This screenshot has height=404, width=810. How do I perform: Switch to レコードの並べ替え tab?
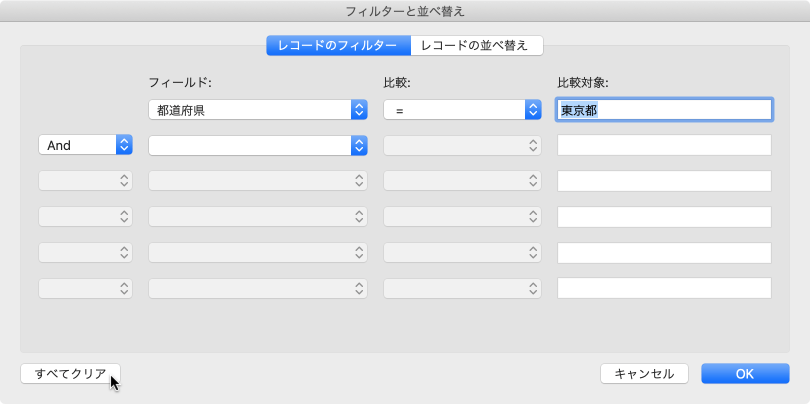coord(477,45)
